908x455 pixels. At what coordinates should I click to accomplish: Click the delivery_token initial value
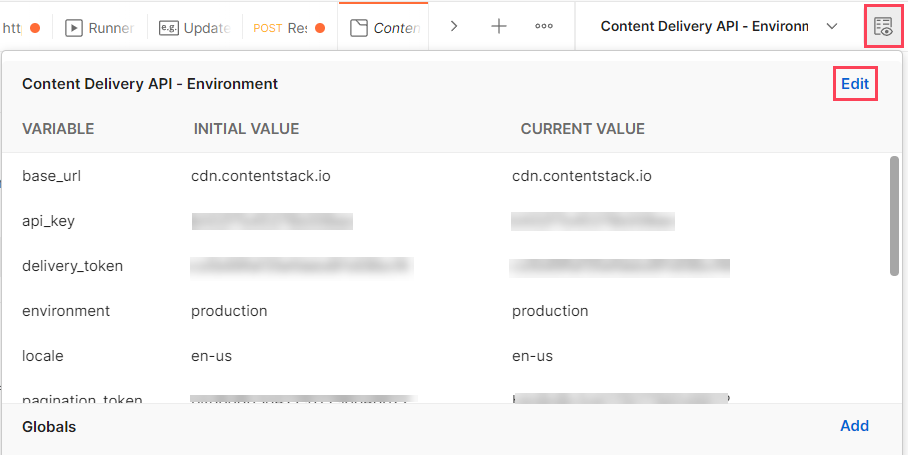[302, 266]
